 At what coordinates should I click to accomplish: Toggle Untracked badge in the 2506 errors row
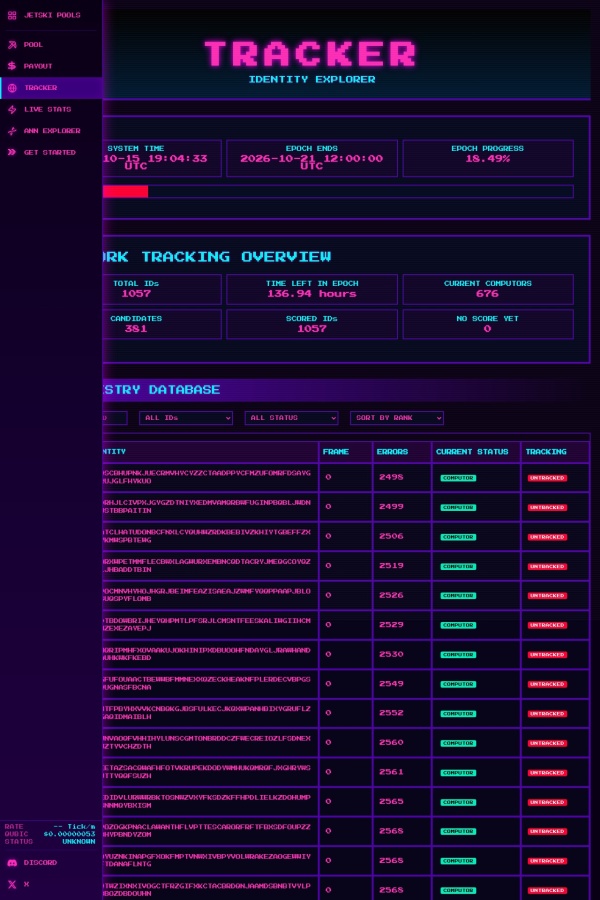(x=547, y=537)
